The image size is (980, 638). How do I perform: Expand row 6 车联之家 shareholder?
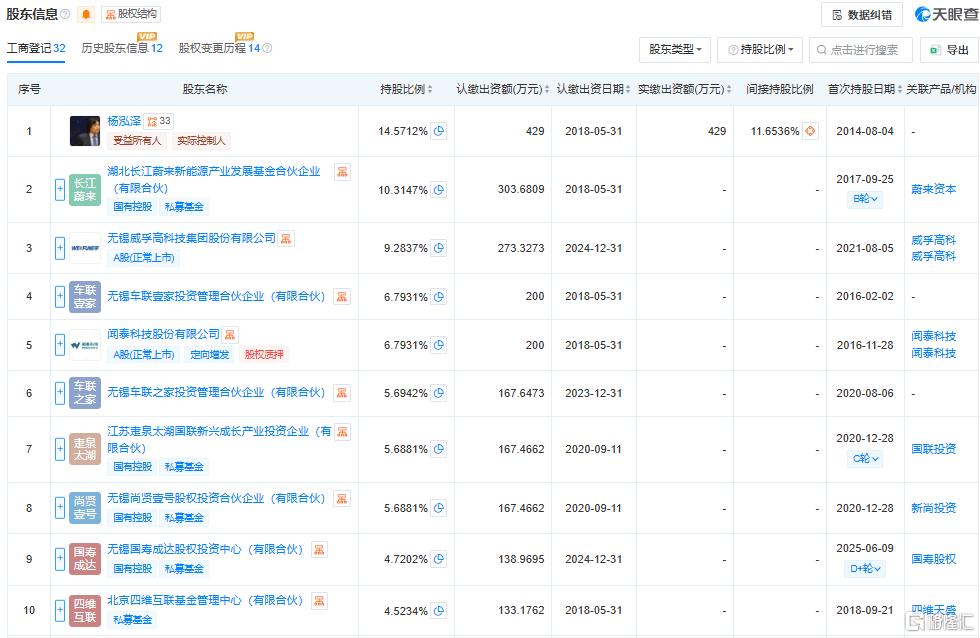point(60,392)
